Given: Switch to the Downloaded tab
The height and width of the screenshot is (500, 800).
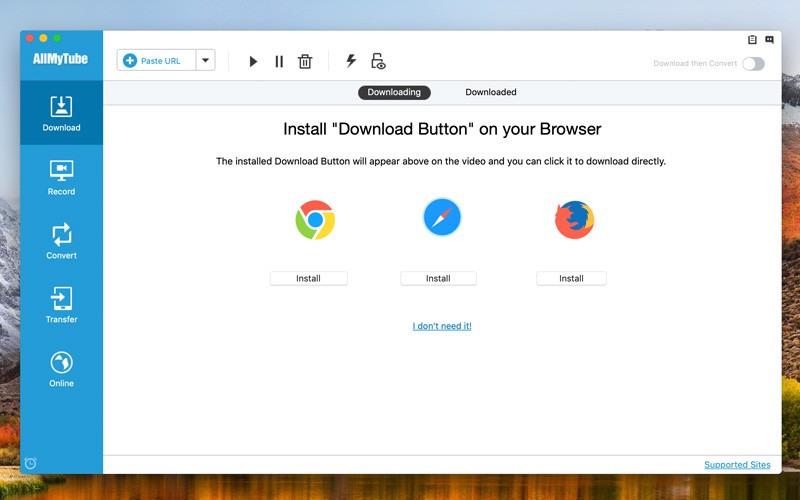Looking at the screenshot, I should click(x=491, y=92).
